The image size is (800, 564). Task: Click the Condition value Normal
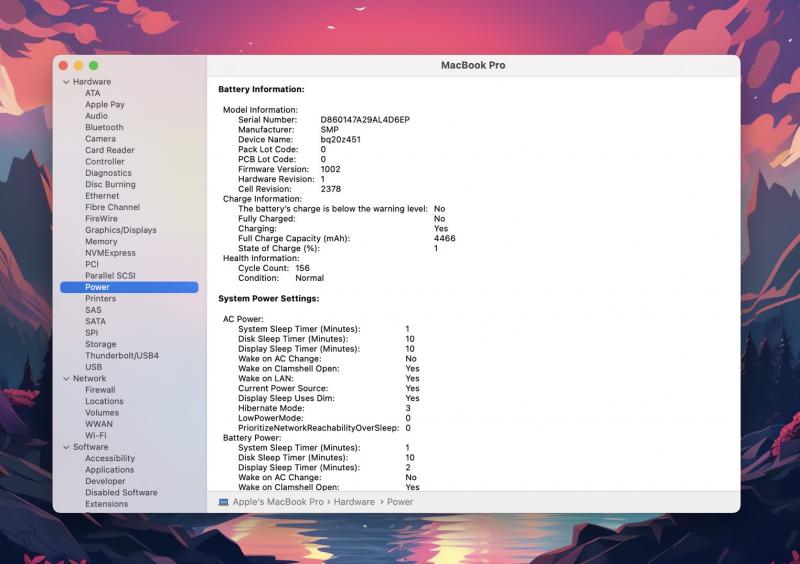[x=310, y=278]
